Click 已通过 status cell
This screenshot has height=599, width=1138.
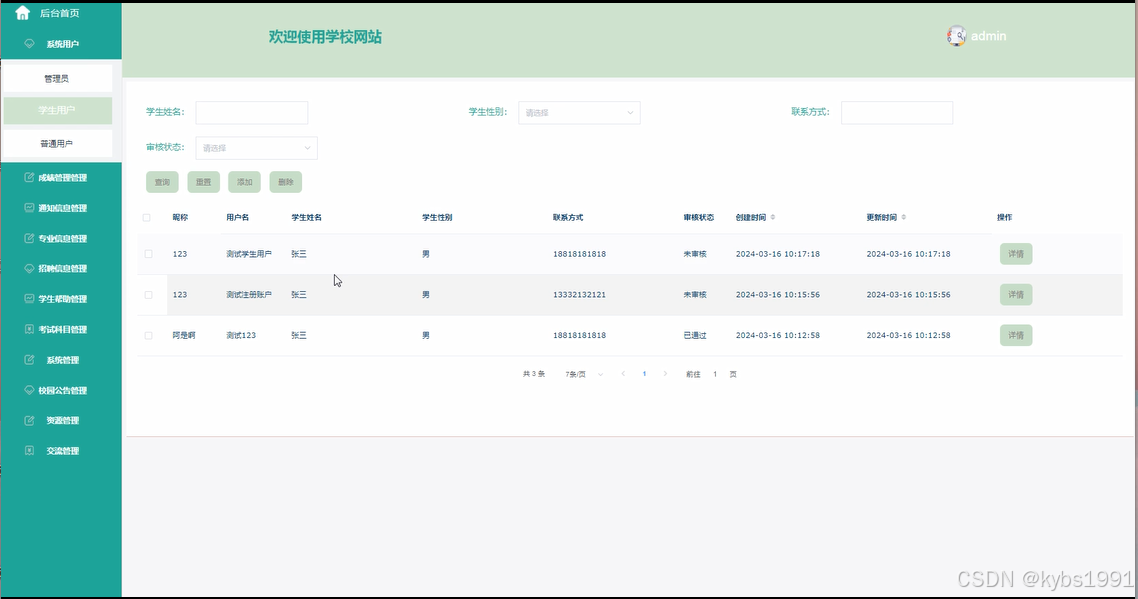(x=695, y=335)
